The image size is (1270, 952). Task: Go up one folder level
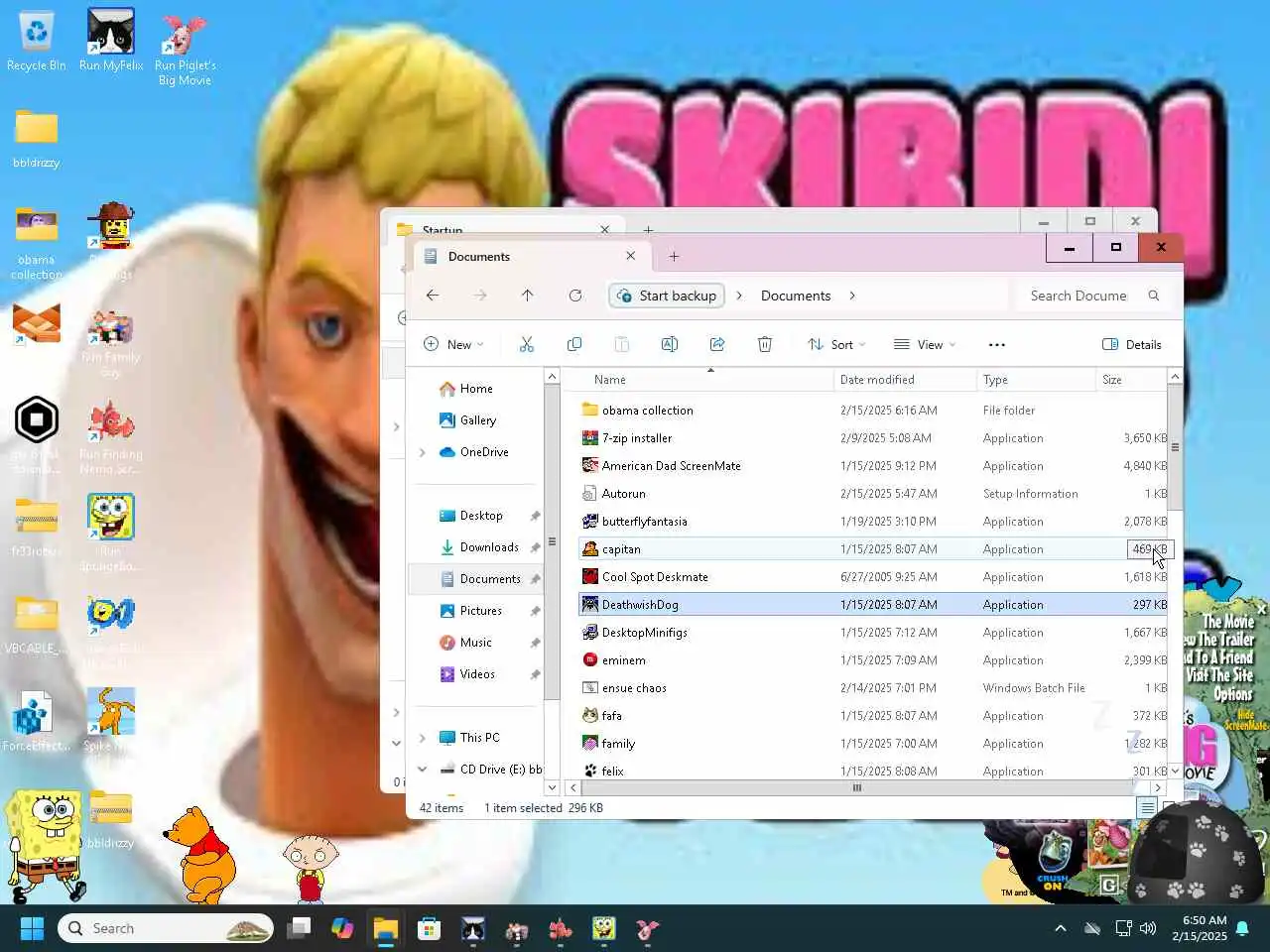coord(528,296)
